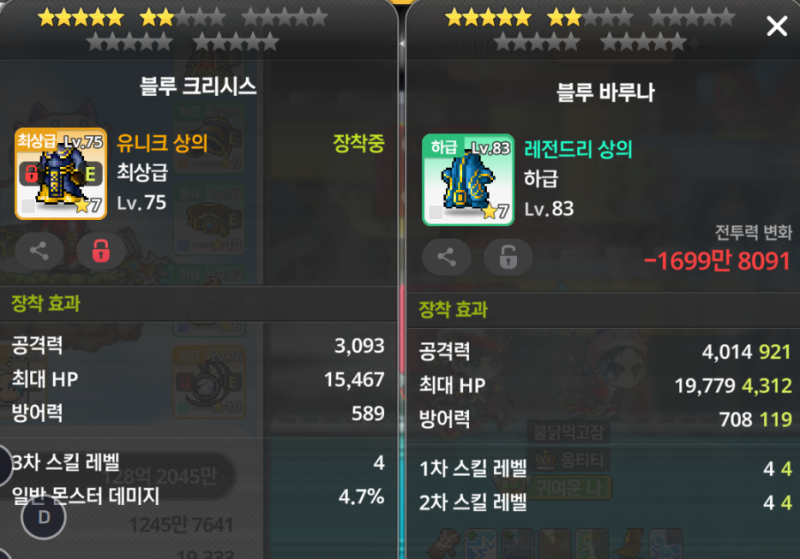
Task: Tap the gold star rating on 블루 바루나
Action: pos(590,30)
